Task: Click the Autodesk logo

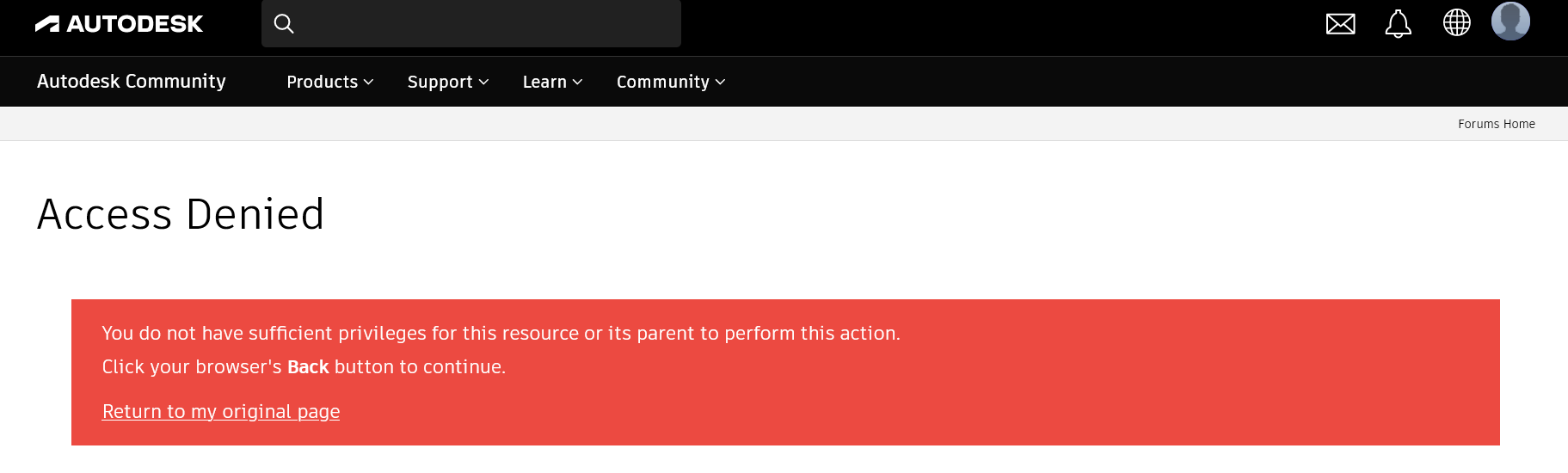Action: [119, 24]
